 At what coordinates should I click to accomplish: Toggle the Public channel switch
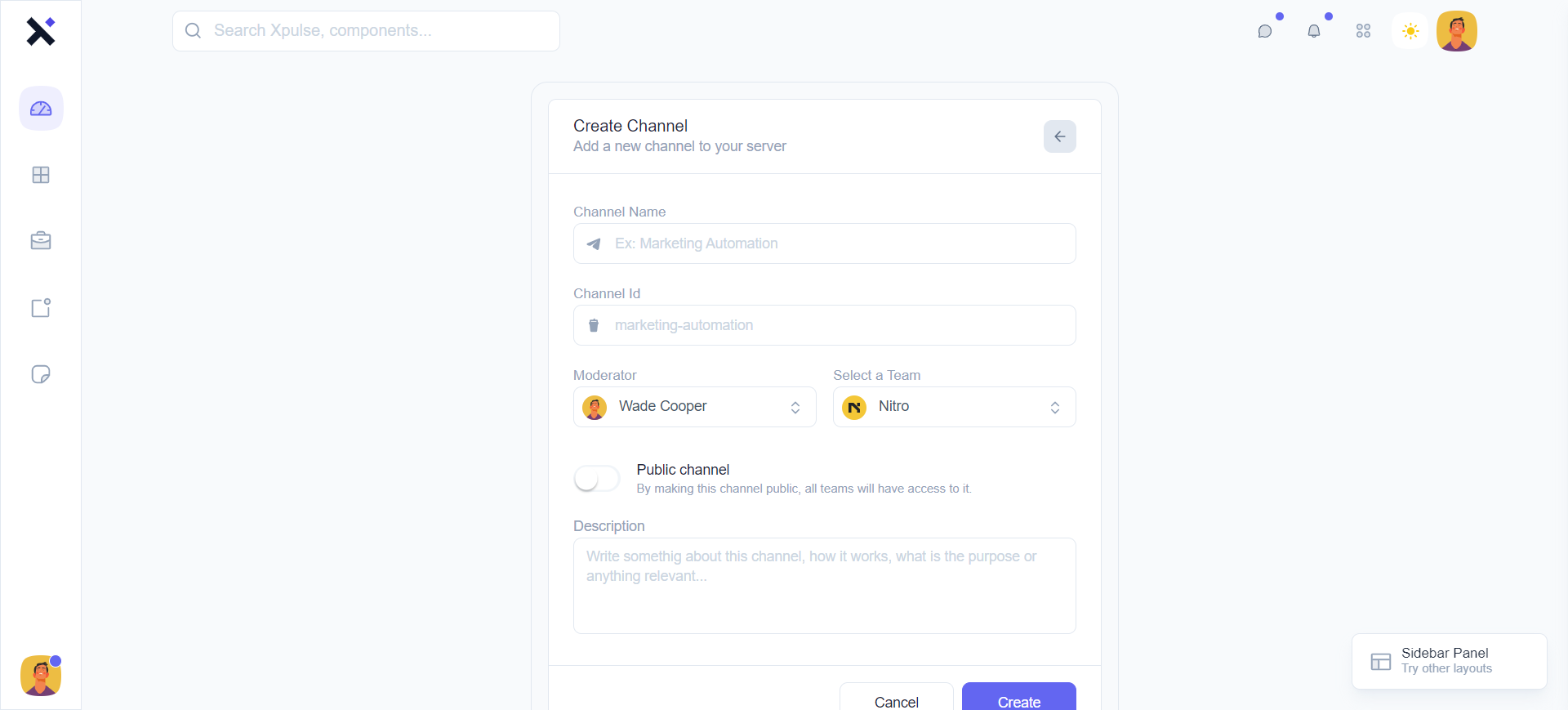(596, 478)
